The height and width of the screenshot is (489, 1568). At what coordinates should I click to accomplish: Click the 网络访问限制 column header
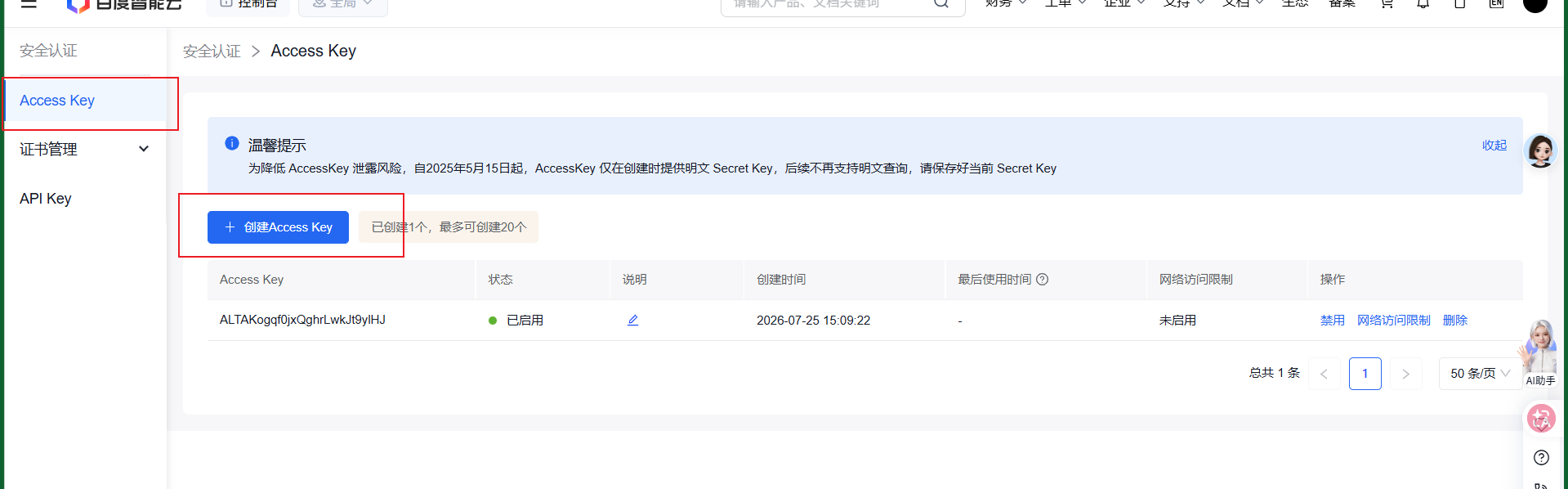pos(1195,280)
